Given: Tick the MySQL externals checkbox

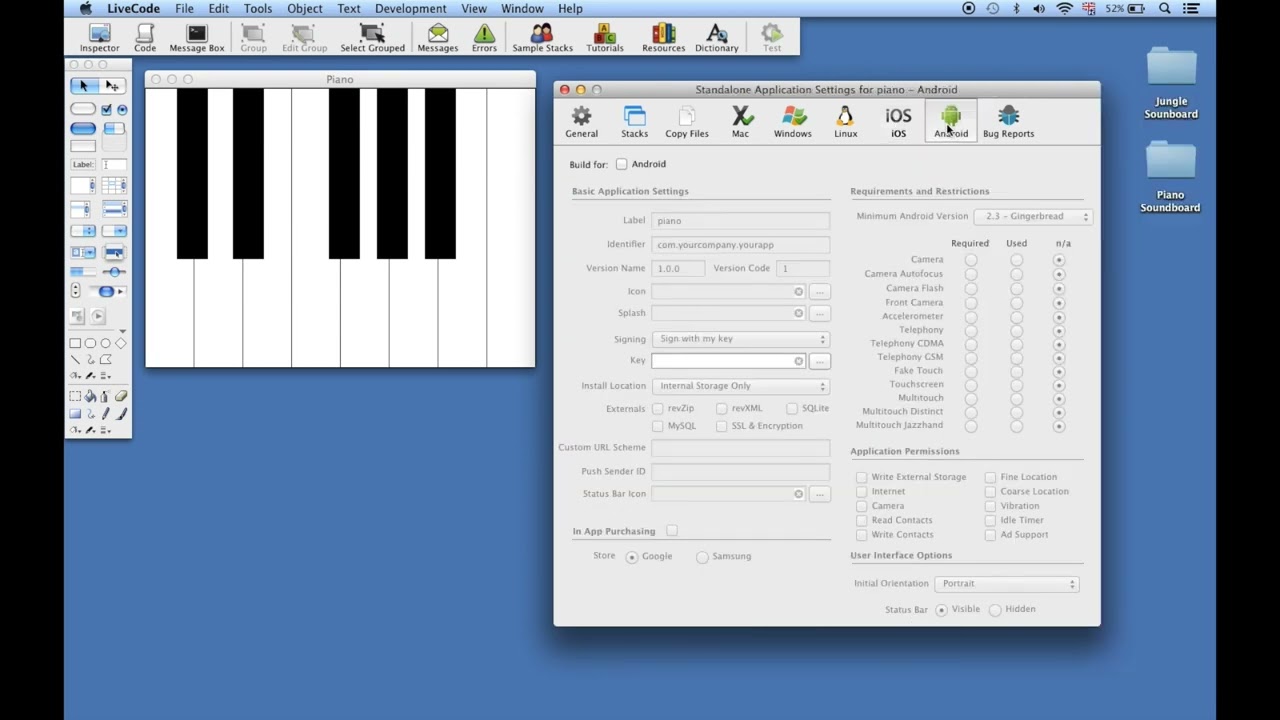Looking at the screenshot, I should pyautogui.click(x=658, y=426).
